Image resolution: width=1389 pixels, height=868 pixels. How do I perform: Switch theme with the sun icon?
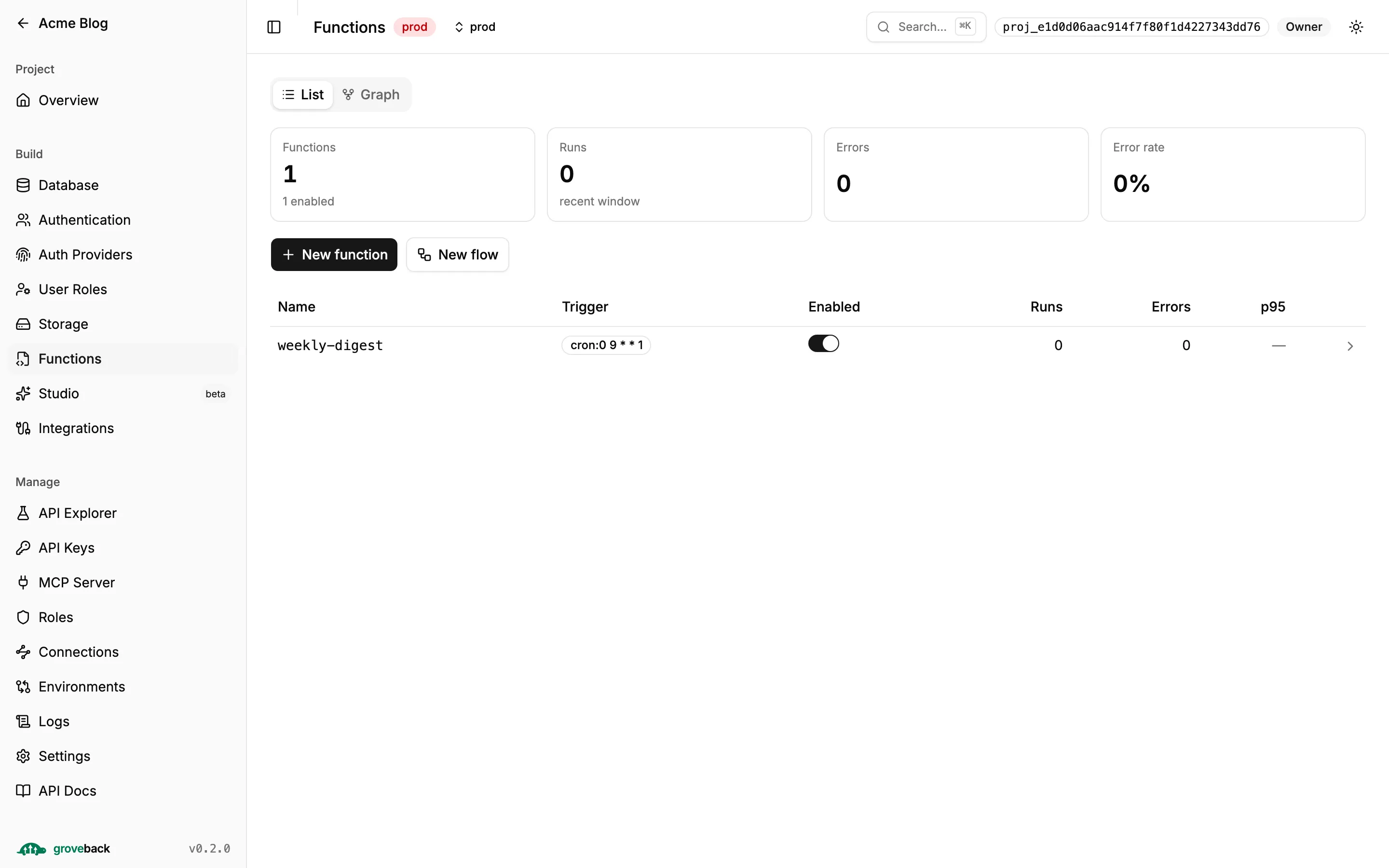pyautogui.click(x=1356, y=27)
